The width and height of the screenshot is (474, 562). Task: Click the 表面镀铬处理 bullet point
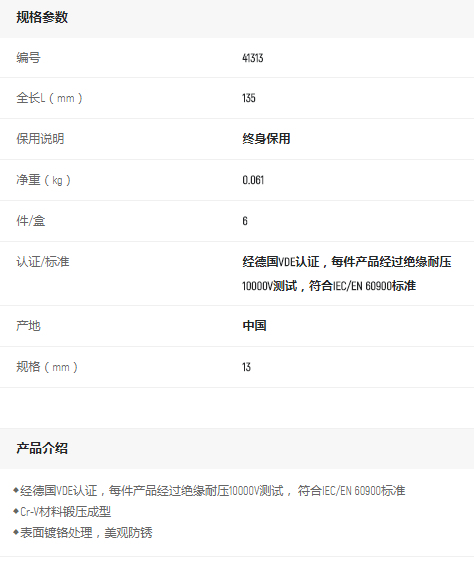coord(83,533)
